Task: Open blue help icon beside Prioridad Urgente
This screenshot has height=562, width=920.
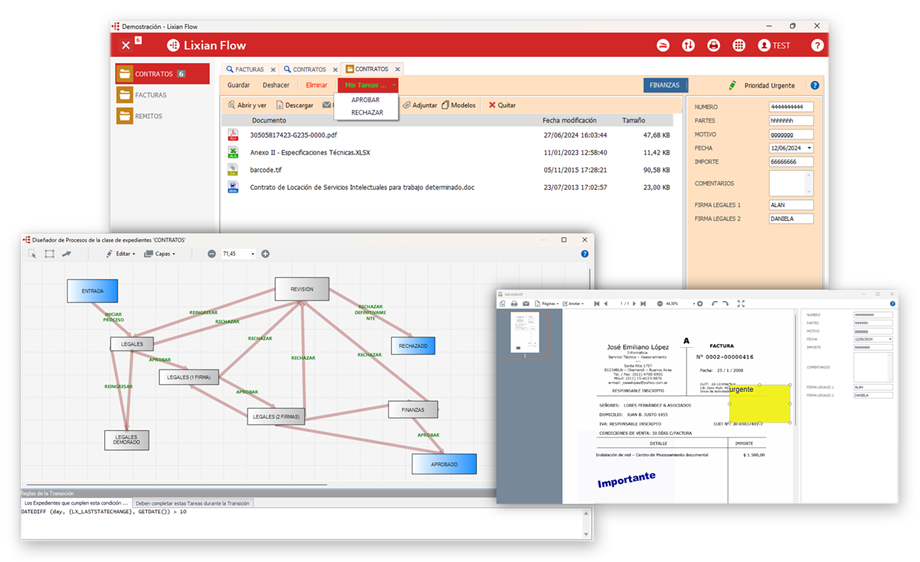Action: tap(814, 85)
